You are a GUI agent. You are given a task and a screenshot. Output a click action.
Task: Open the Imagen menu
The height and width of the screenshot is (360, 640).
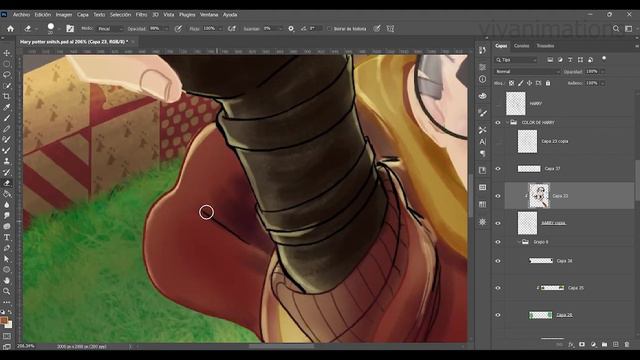64,14
